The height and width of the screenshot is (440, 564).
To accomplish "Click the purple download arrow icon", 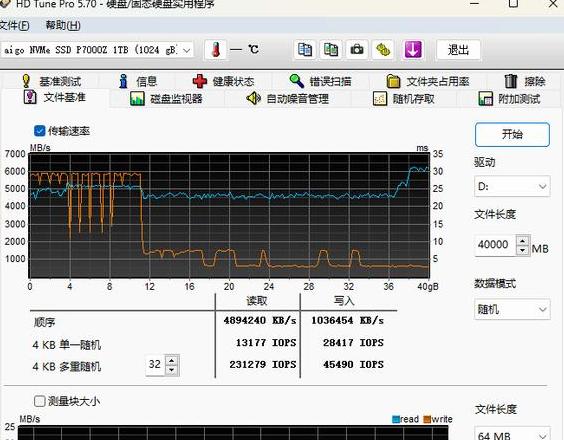I will point(413,49).
